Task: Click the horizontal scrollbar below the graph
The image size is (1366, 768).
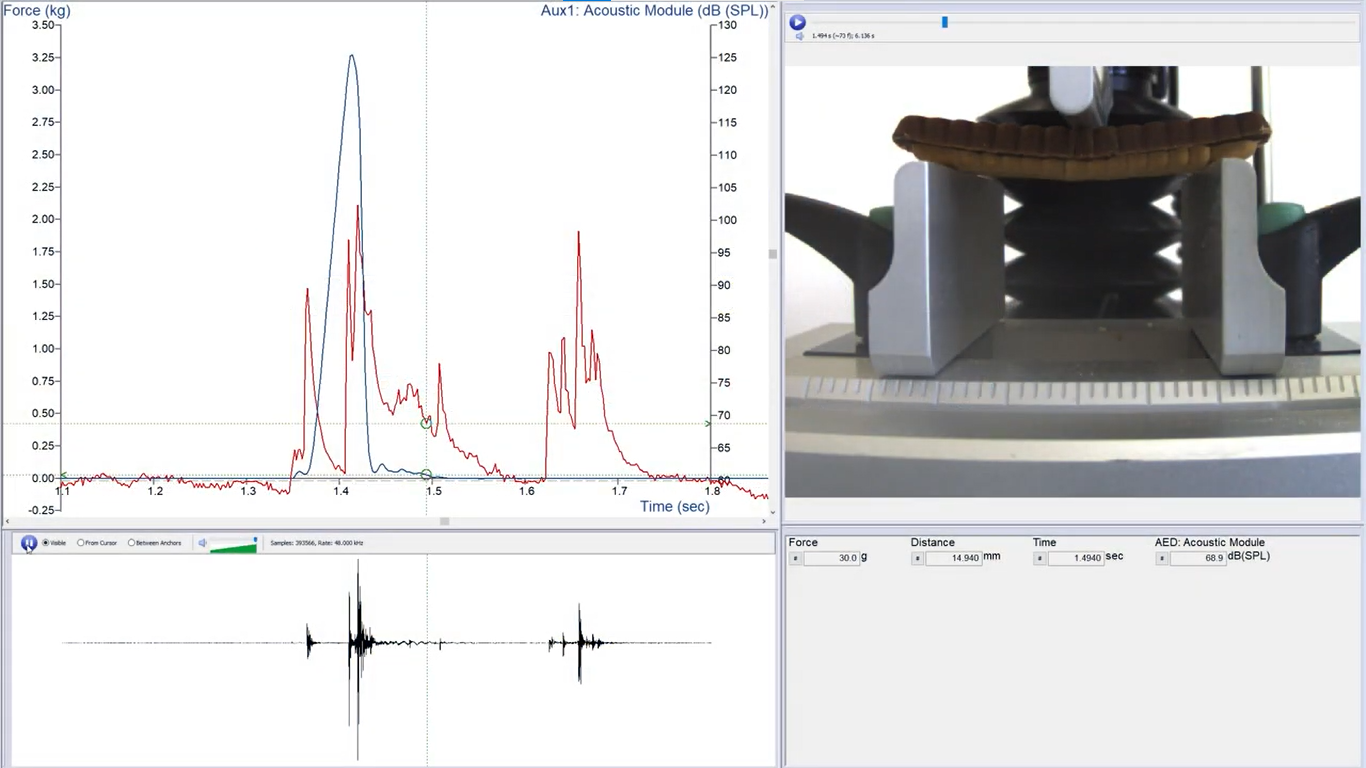Action: (445, 521)
